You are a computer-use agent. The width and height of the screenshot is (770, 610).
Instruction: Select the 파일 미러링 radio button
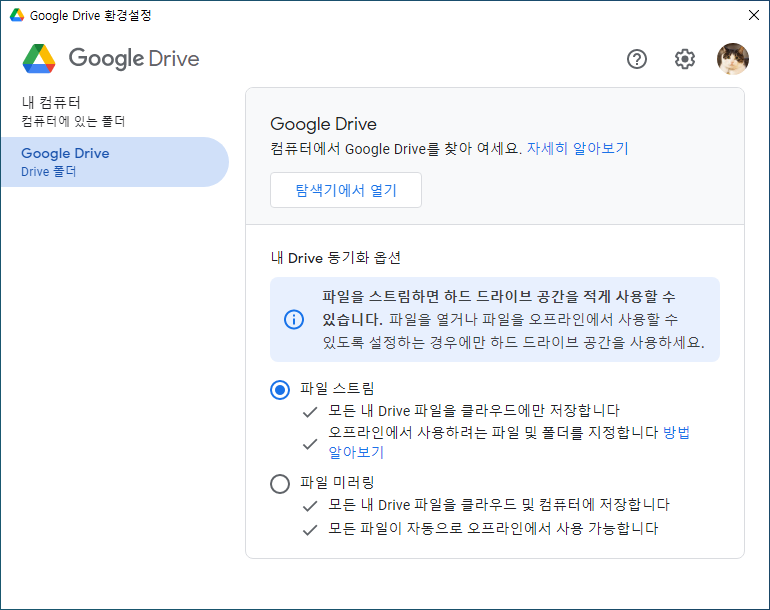280,483
